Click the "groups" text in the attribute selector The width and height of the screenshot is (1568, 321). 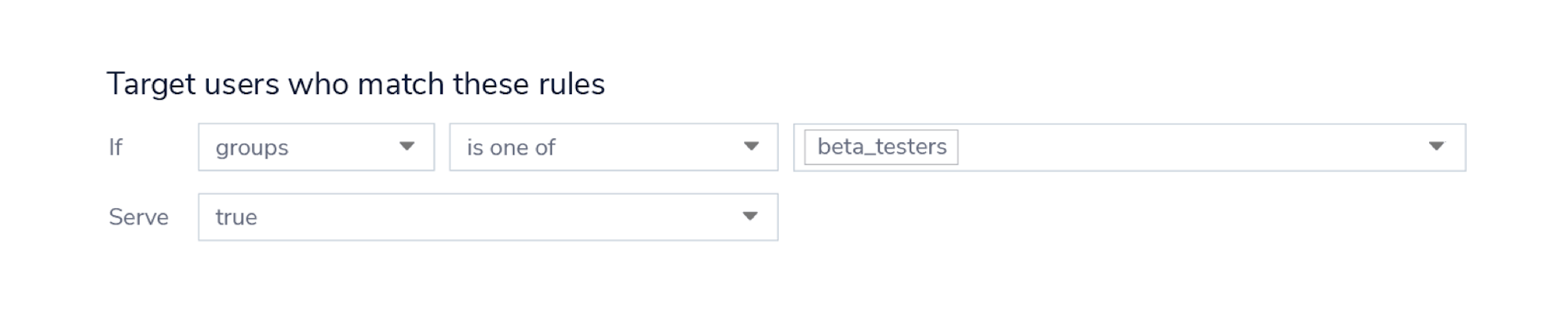point(252,148)
